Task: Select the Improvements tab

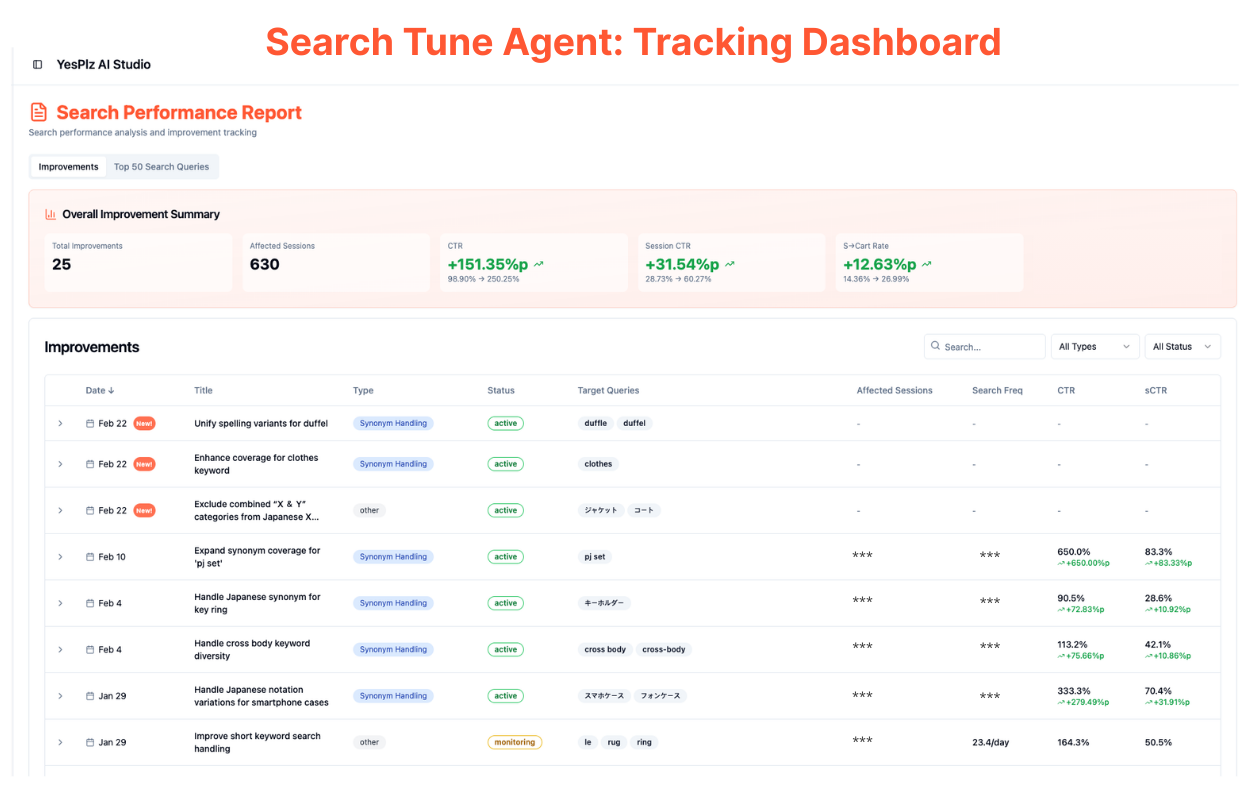Action: point(68,167)
